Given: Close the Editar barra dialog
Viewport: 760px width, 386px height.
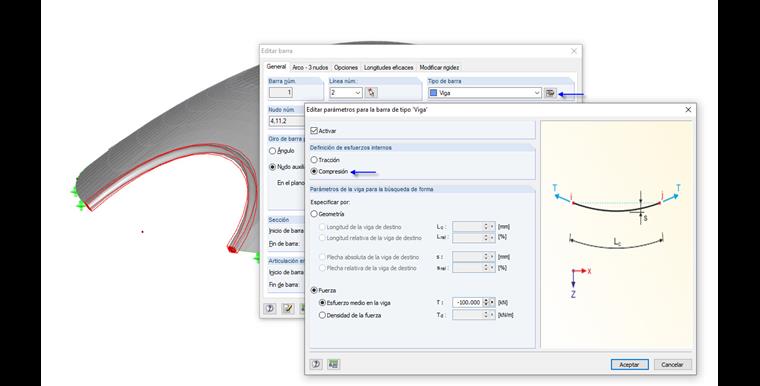Looking at the screenshot, I should 574,51.
